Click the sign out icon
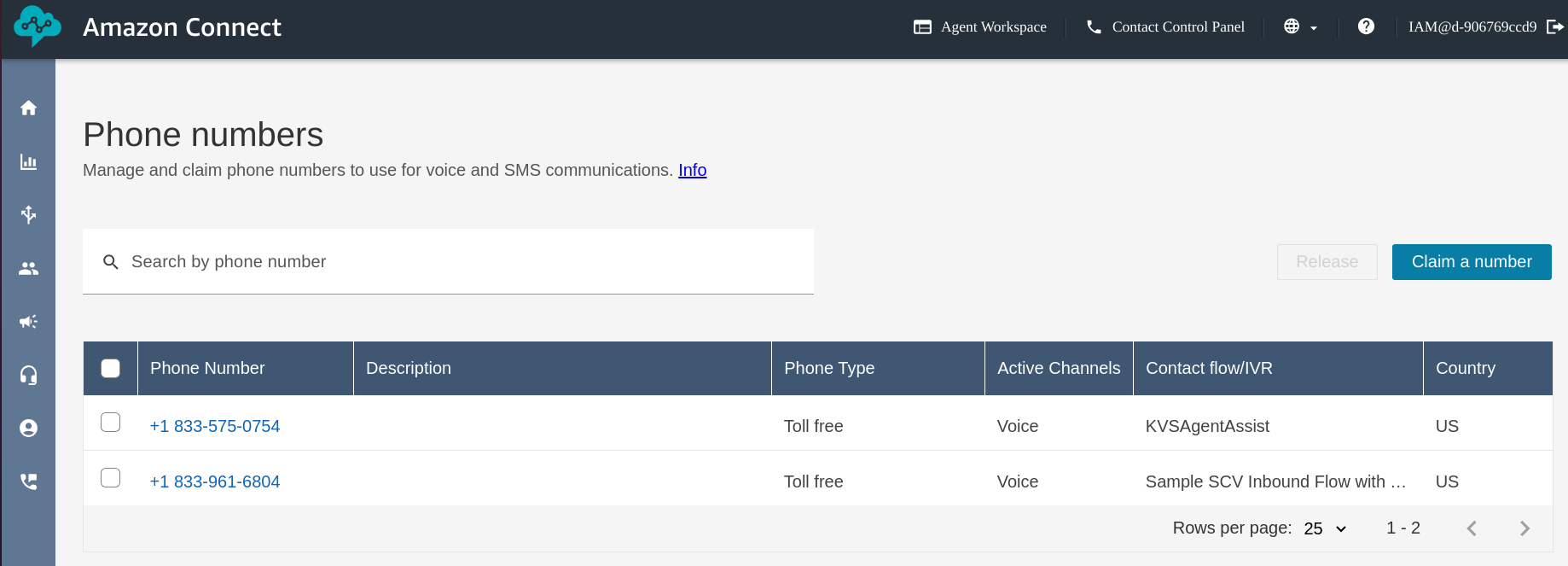1568x566 pixels. 1554,26
